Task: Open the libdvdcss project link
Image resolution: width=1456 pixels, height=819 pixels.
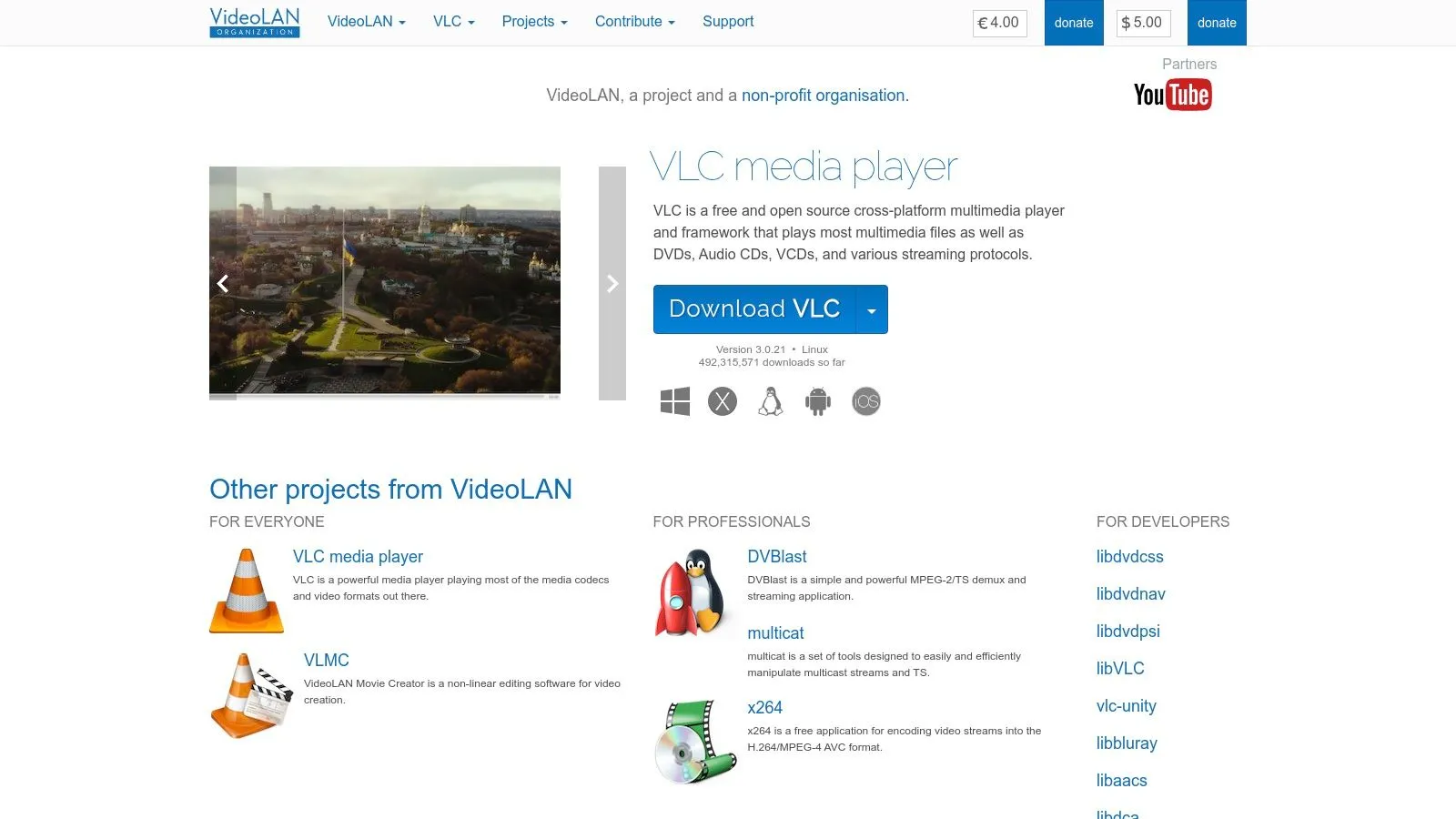Action: [x=1129, y=556]
